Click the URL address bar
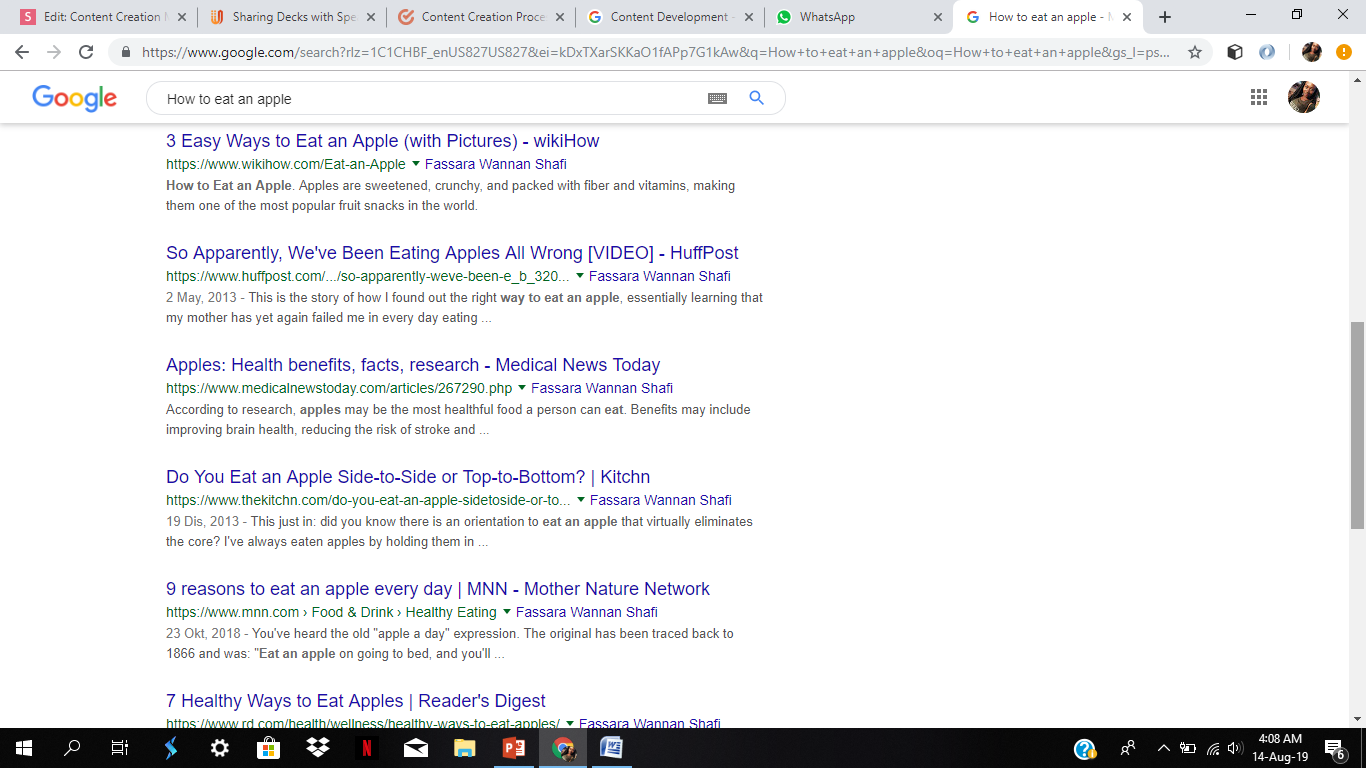 [x=655, y=53]
